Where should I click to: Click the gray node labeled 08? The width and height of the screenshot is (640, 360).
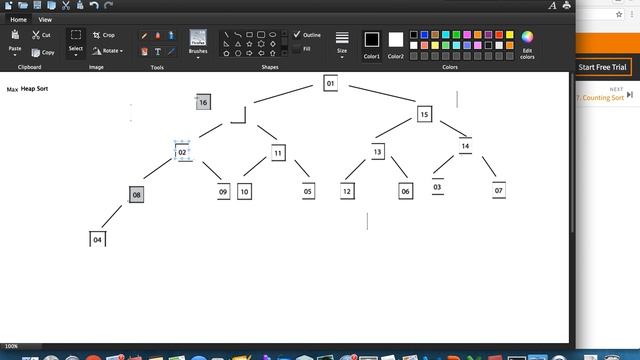[x=136, y=195]
